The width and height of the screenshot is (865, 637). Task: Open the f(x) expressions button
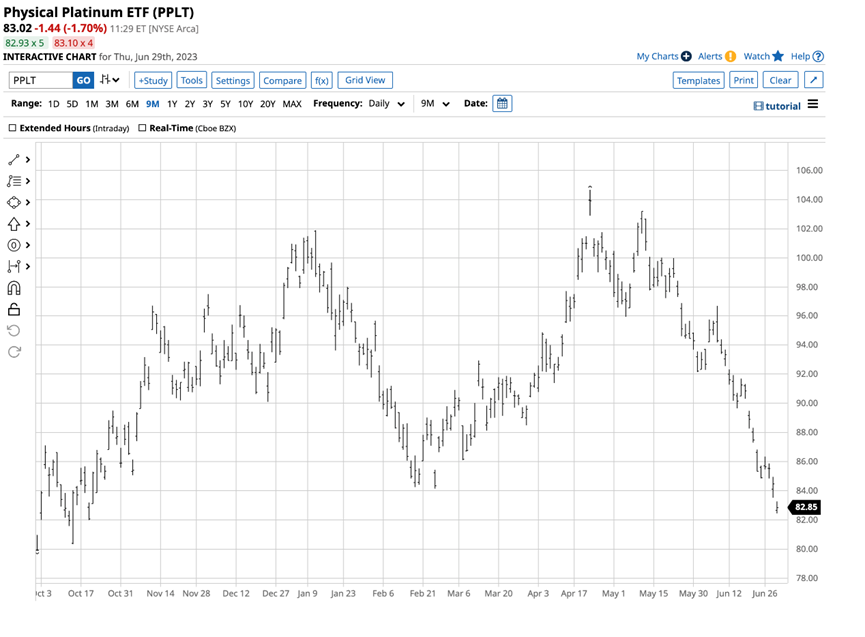322,80
